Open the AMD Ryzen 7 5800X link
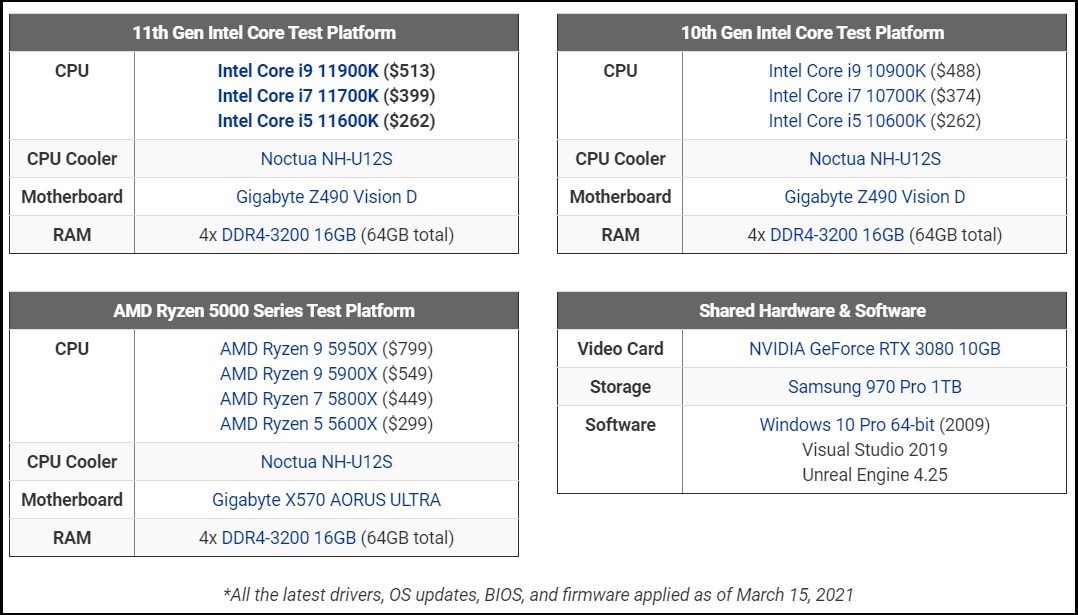1078x615 pixels. click(x=298, y=399)
